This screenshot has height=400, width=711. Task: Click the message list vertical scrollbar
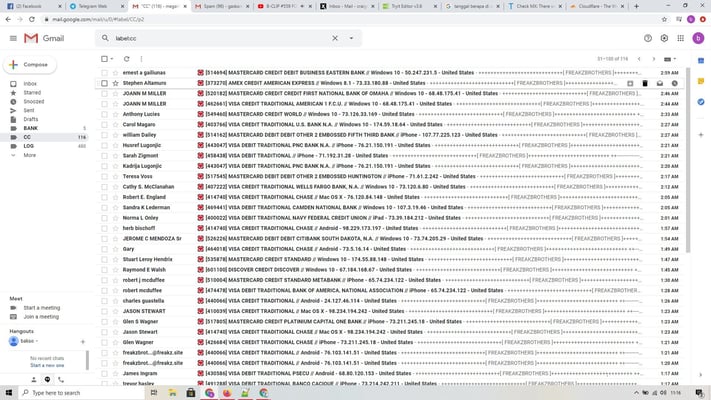click(x=688, y=160)
